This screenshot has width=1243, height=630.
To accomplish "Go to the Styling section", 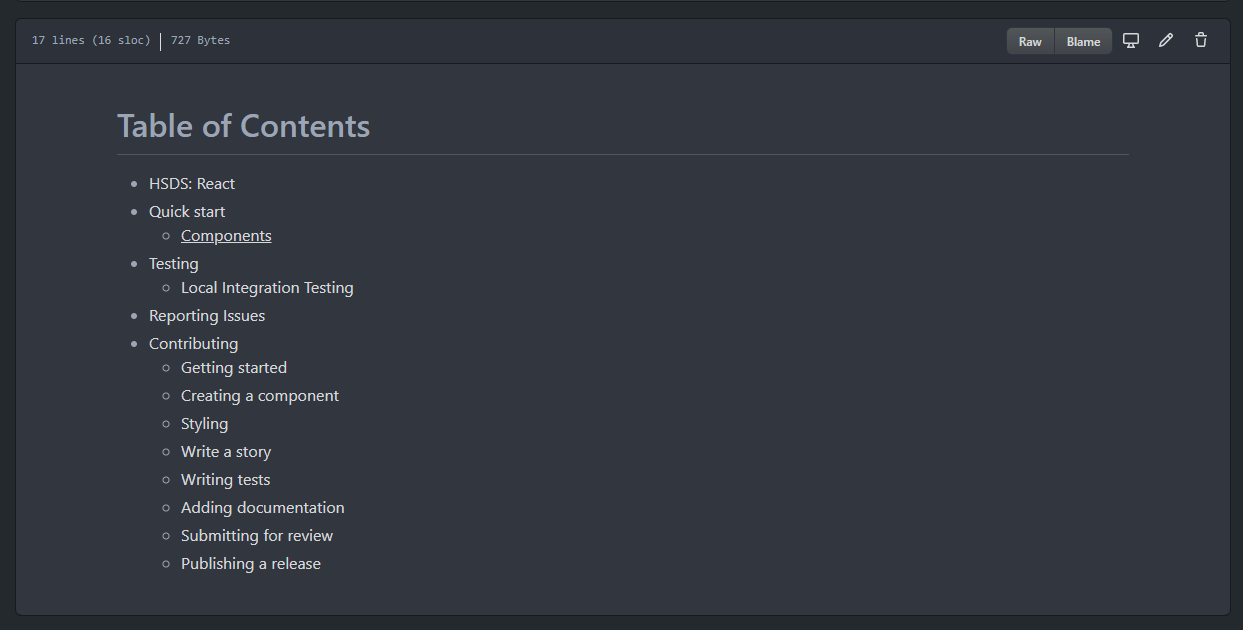I will tap(204, 423).
